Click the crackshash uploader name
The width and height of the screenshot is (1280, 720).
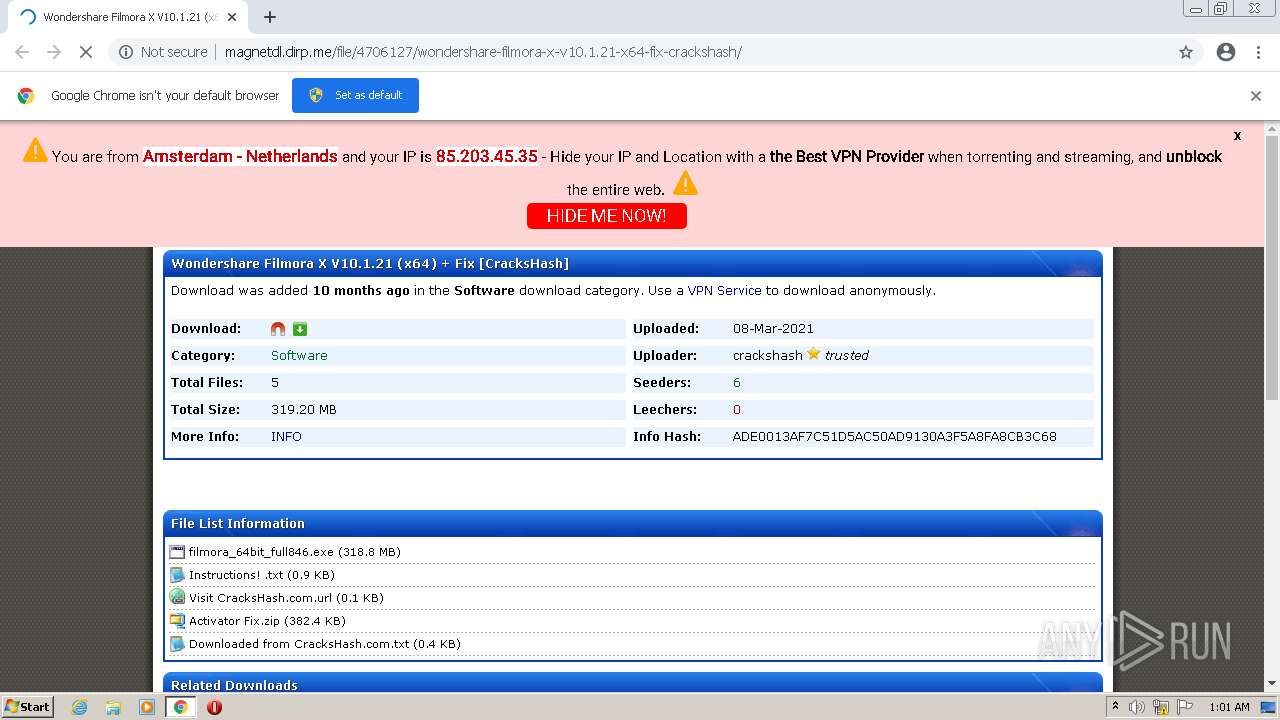[768, 356]
